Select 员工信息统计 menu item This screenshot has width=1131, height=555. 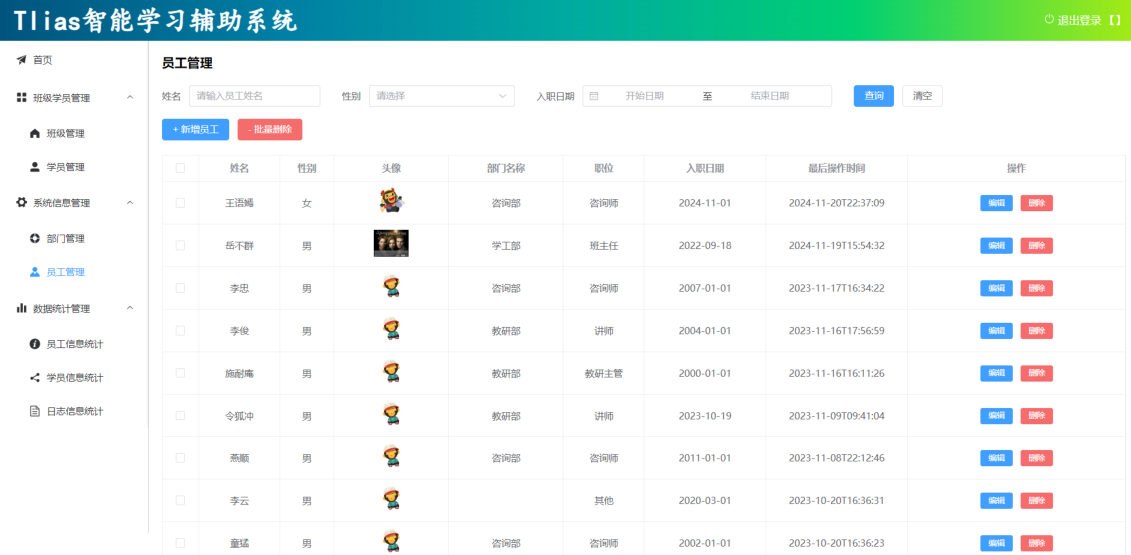tap(74, 344)
